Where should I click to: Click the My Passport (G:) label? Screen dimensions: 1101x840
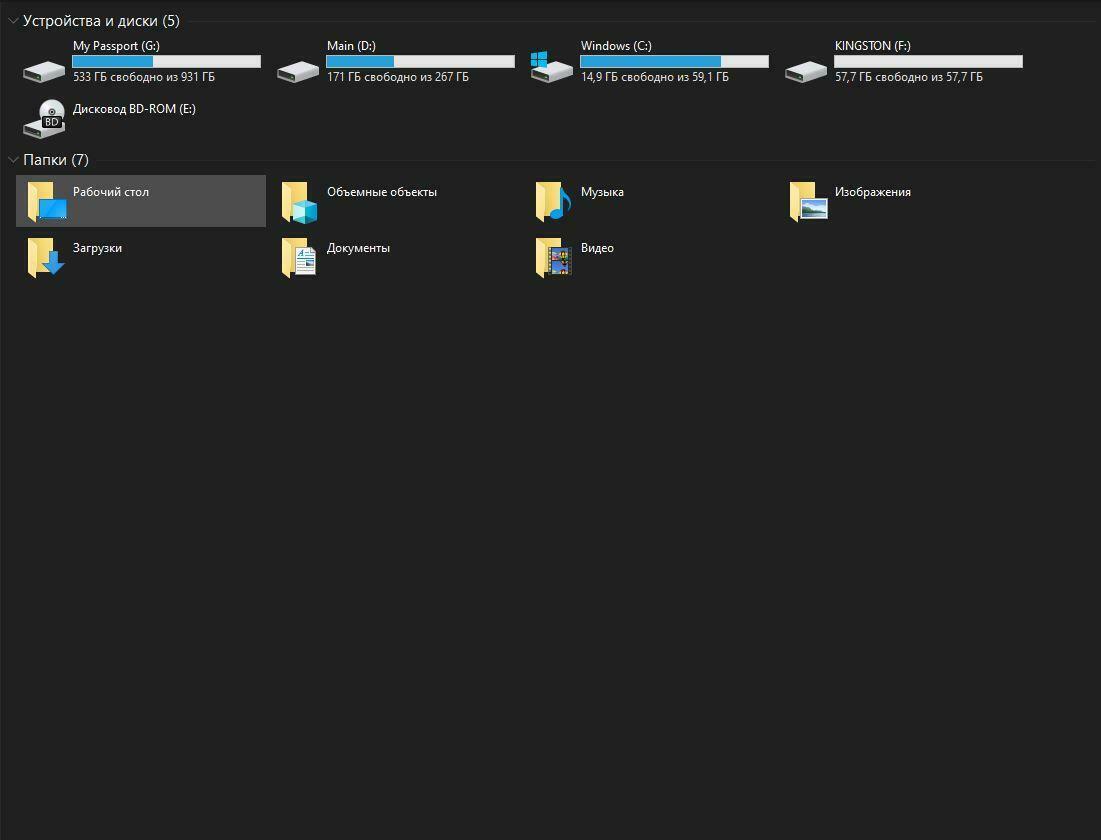pyautogui.click(x=117, y=46)
